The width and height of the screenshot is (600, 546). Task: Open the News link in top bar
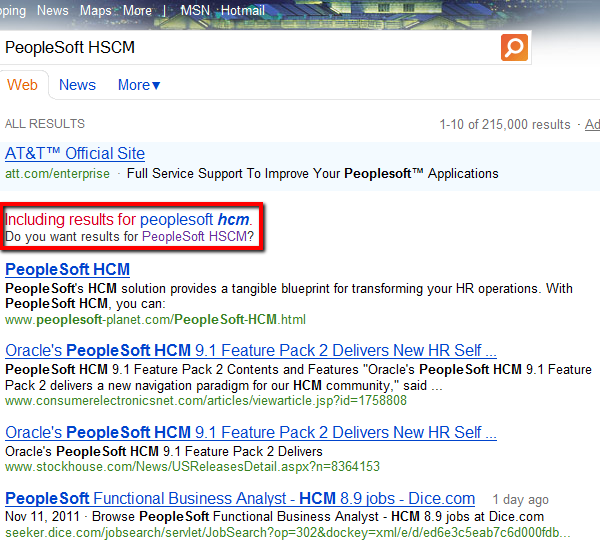point(52,10)
